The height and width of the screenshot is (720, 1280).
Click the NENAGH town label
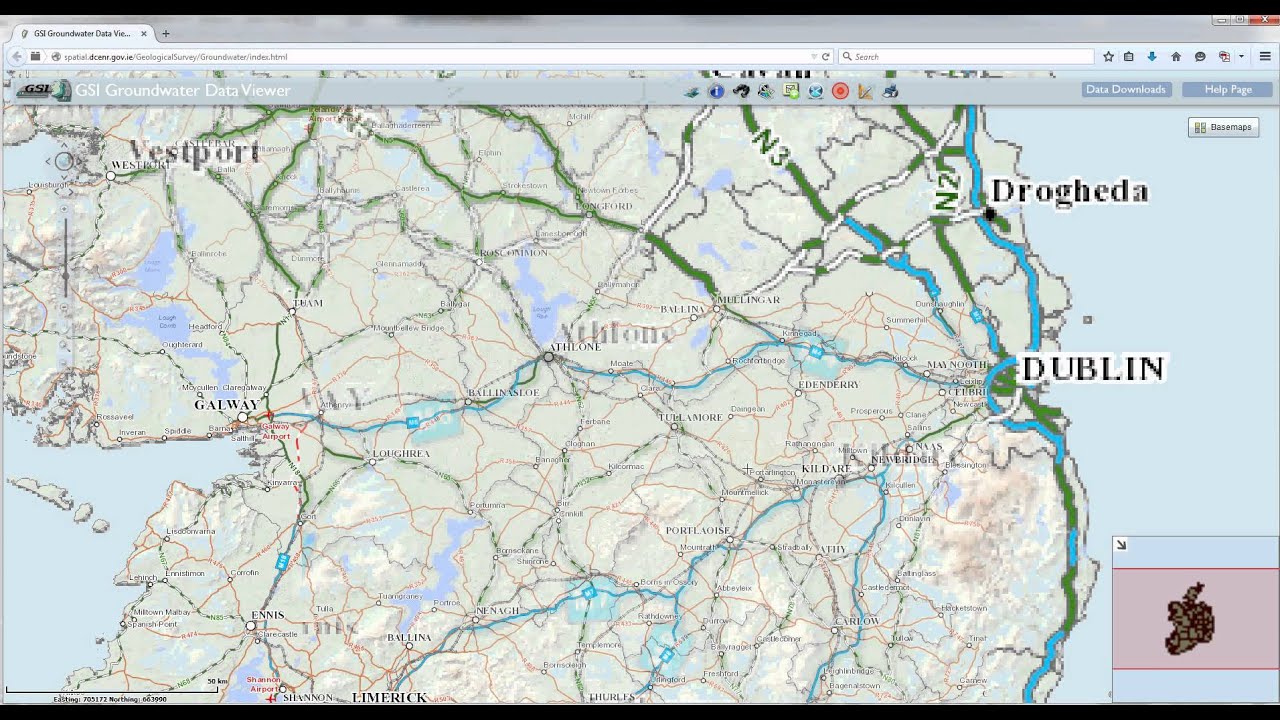(x=497, y=610)
